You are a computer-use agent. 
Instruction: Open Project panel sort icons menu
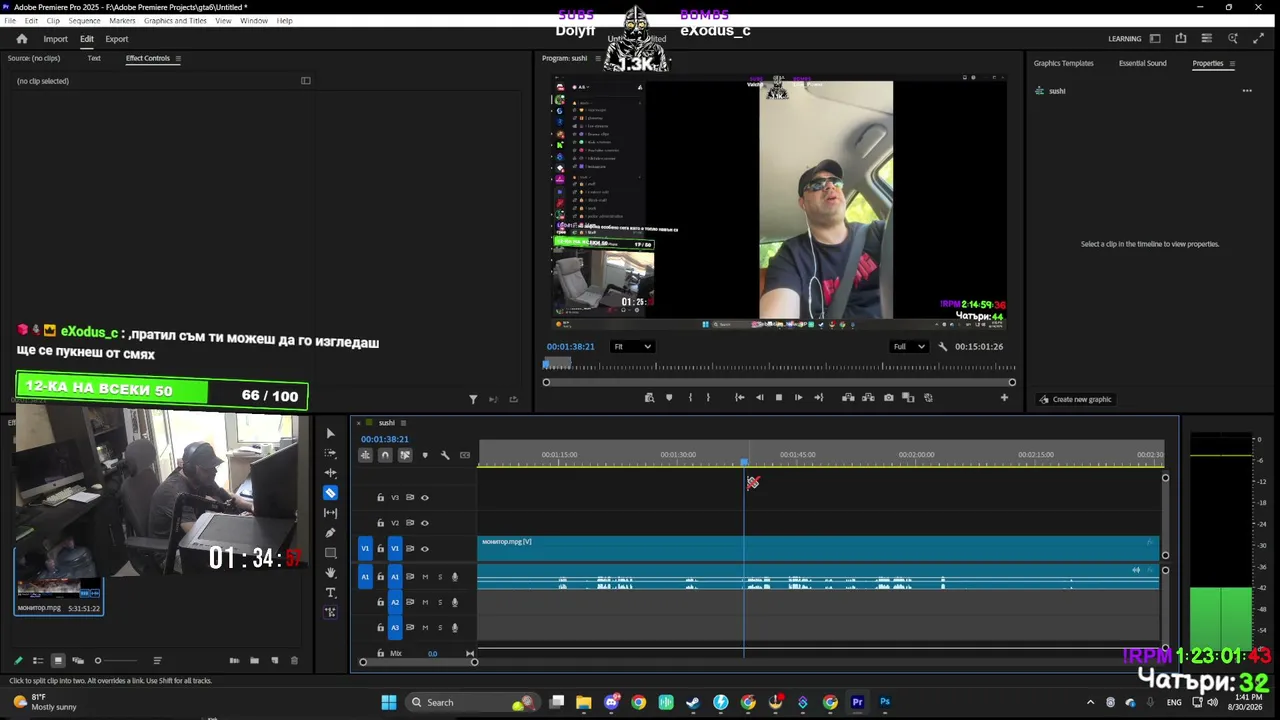(157, 661)
